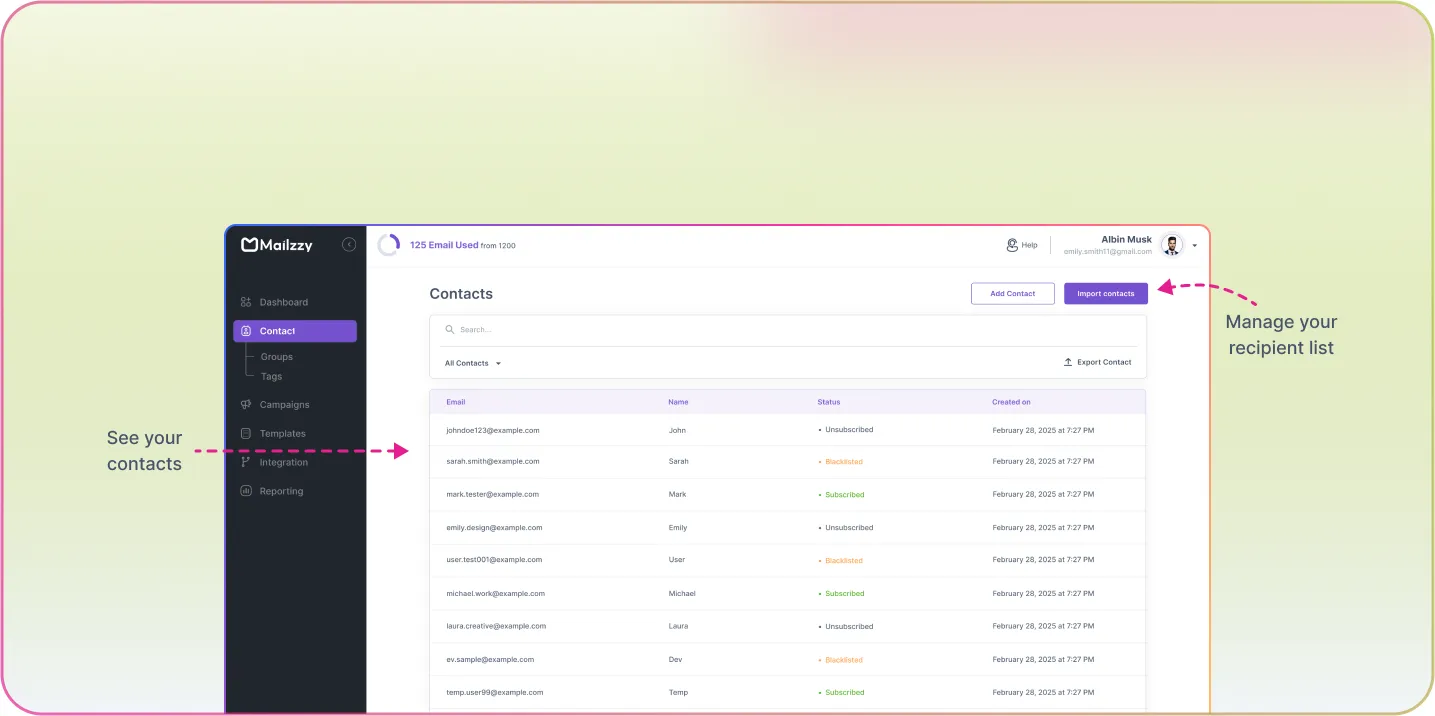Open Reporting via its chart icon
The image size is (1435, 716).
coord(246,490)
